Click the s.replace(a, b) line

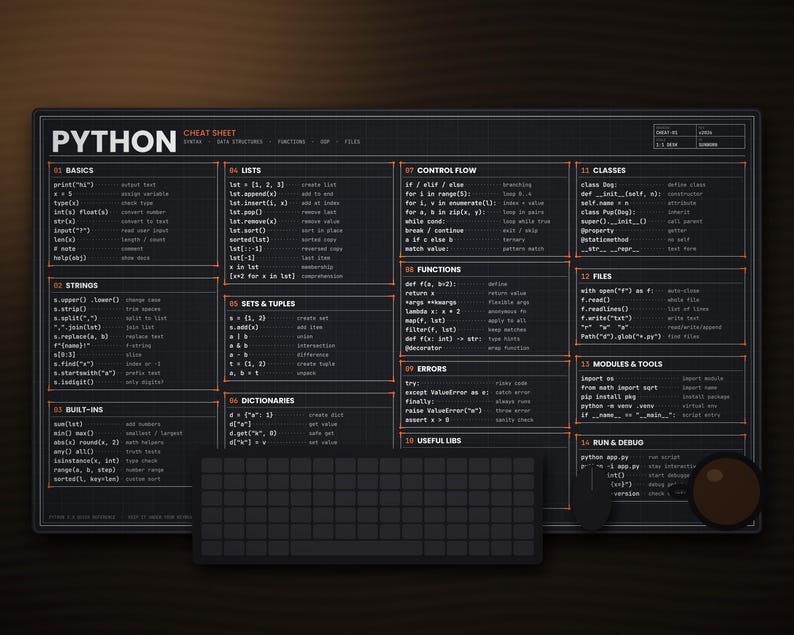coord(81,336)
